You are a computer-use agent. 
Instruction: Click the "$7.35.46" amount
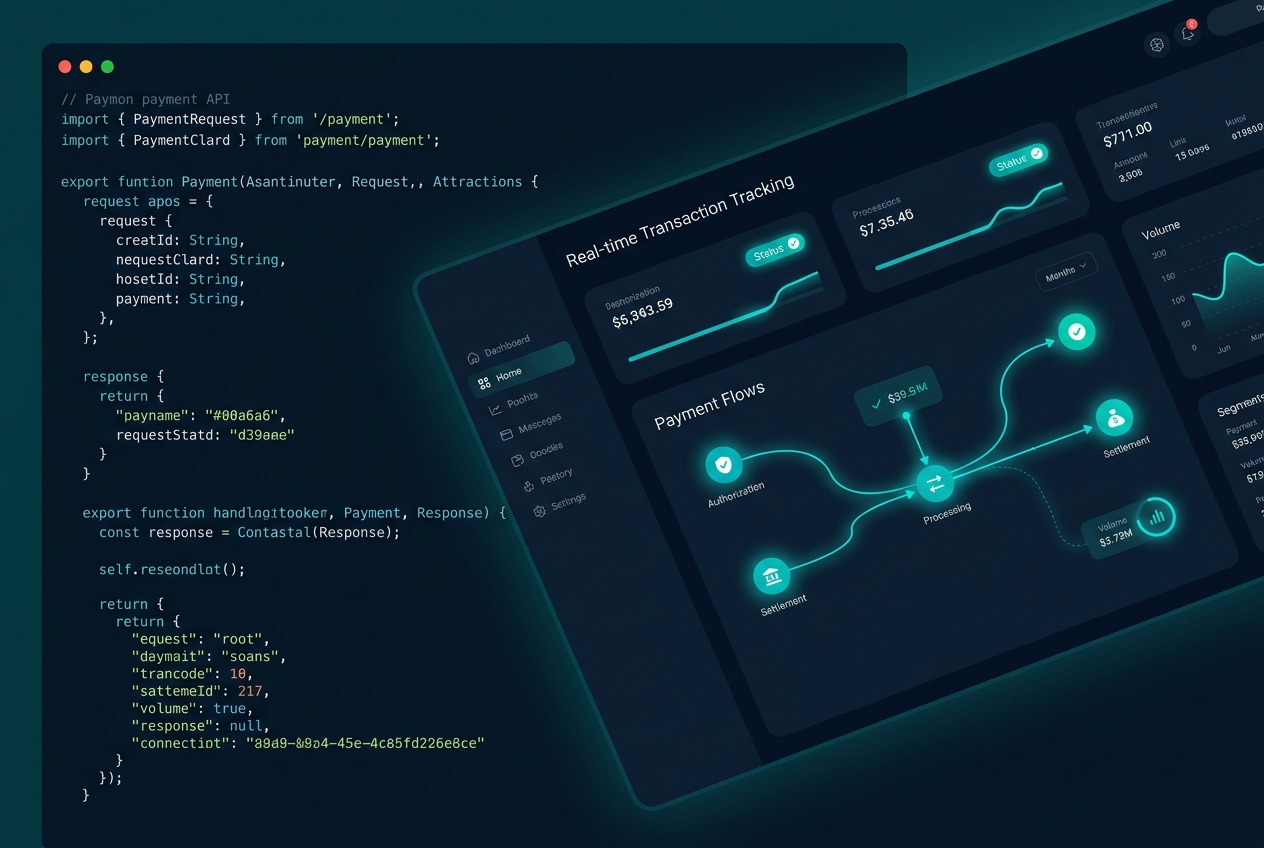click(x=886, y=221)
